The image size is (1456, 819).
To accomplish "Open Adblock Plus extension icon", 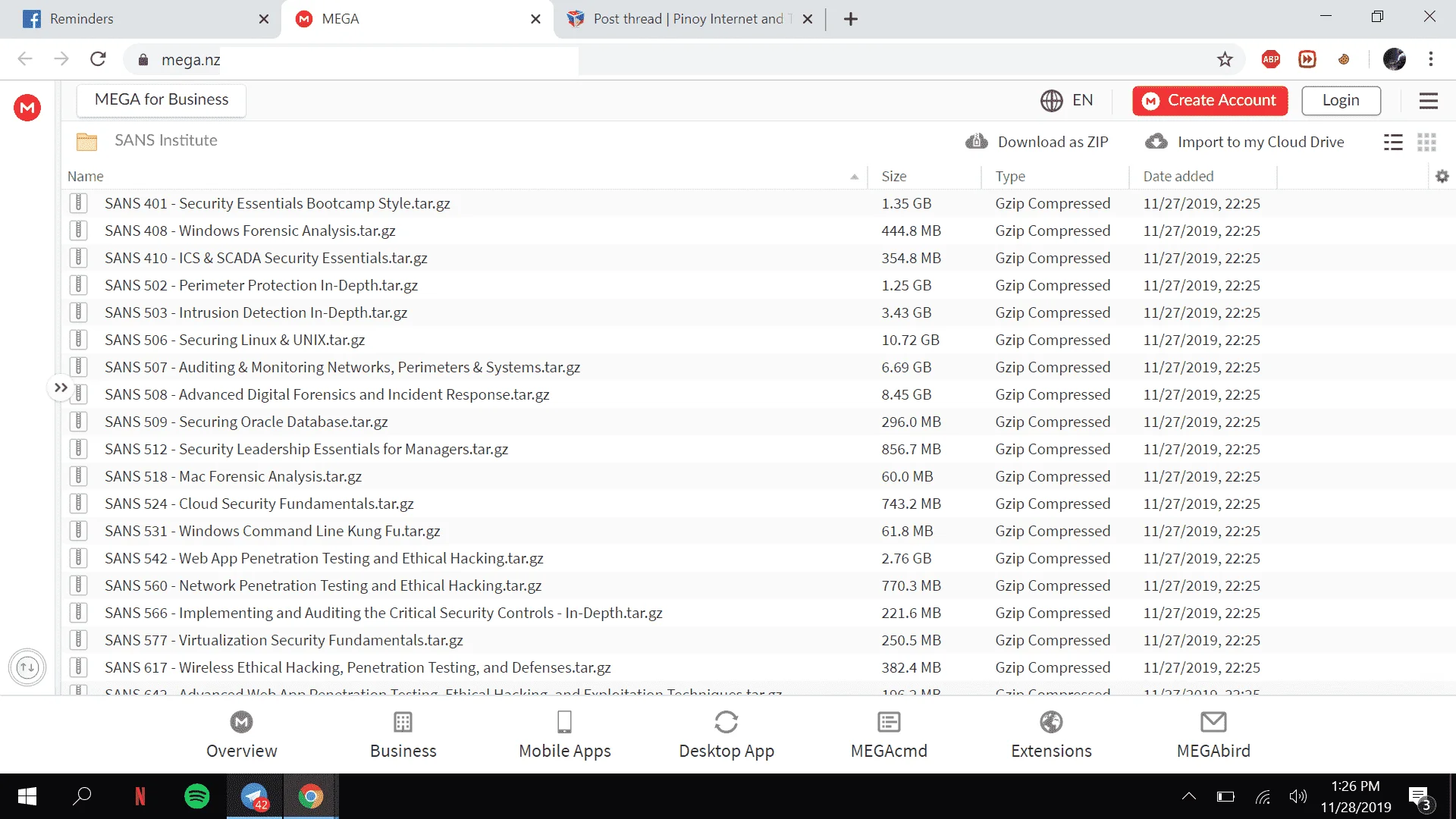I will point(1271,59).
